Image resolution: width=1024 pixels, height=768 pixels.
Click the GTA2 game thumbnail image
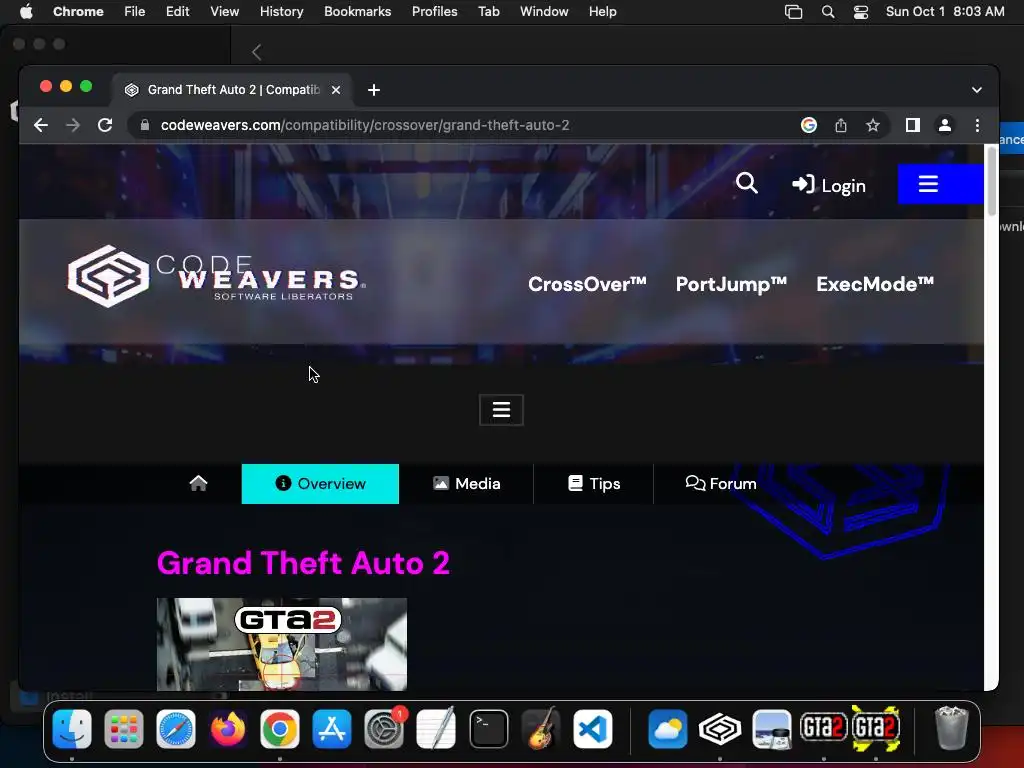point(281,644)
